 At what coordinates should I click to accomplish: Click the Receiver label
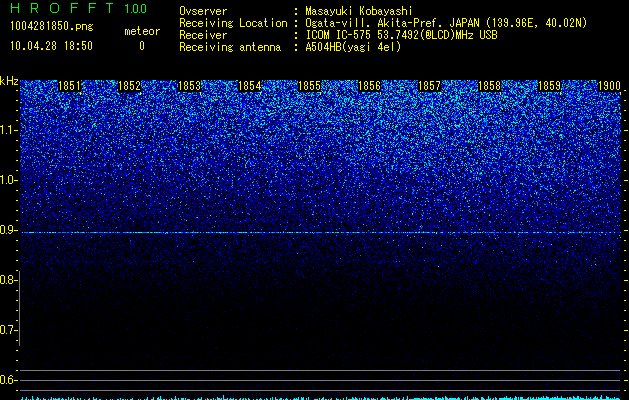(x=203, y=35)
